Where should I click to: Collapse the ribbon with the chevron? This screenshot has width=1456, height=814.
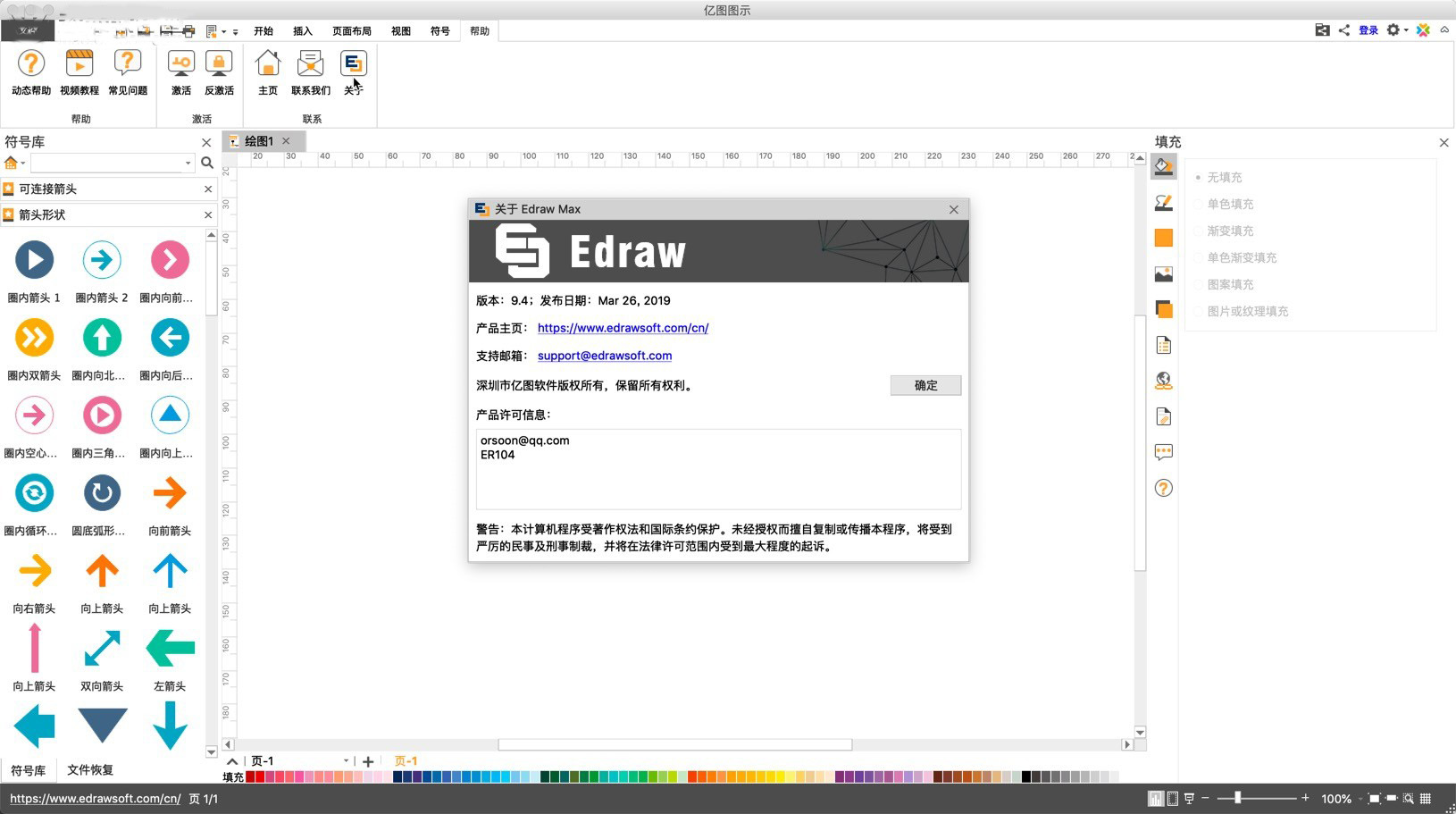(1444, 29)
